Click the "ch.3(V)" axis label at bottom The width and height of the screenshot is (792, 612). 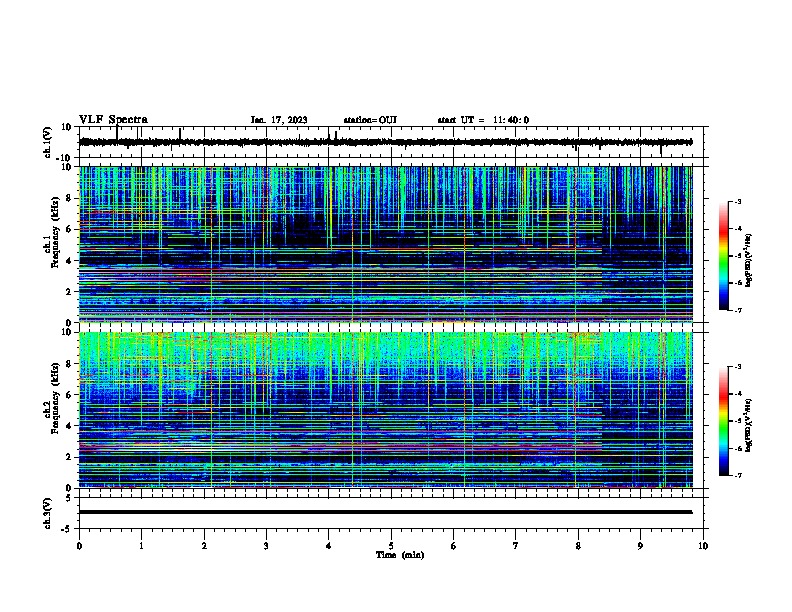point(47,513)
